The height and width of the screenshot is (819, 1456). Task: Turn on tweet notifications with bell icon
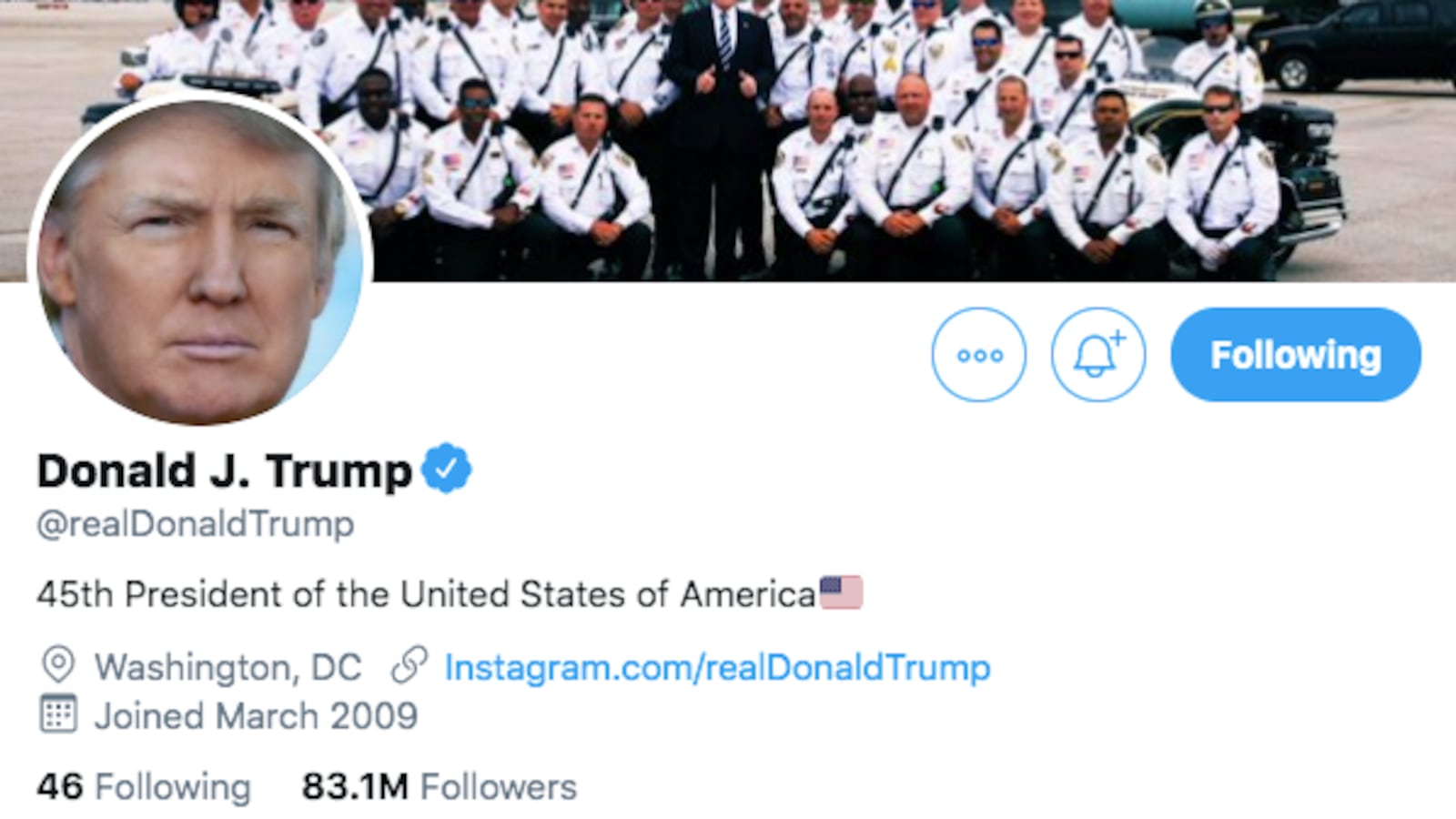1098,355
